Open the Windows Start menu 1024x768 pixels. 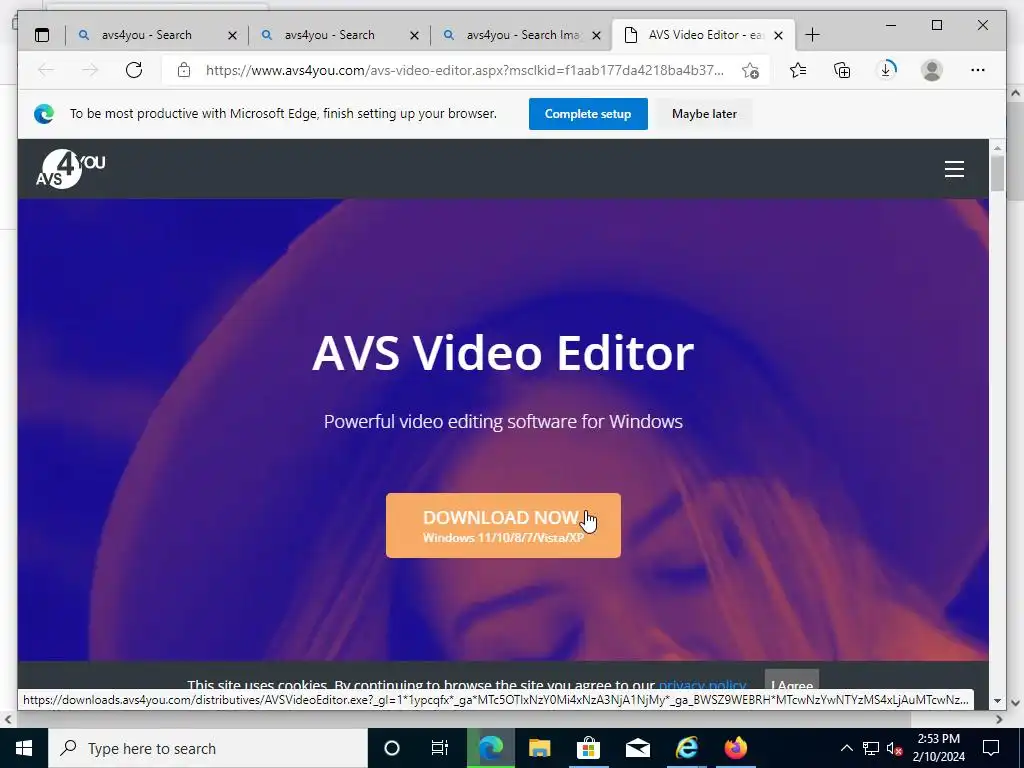click(24, 748)
